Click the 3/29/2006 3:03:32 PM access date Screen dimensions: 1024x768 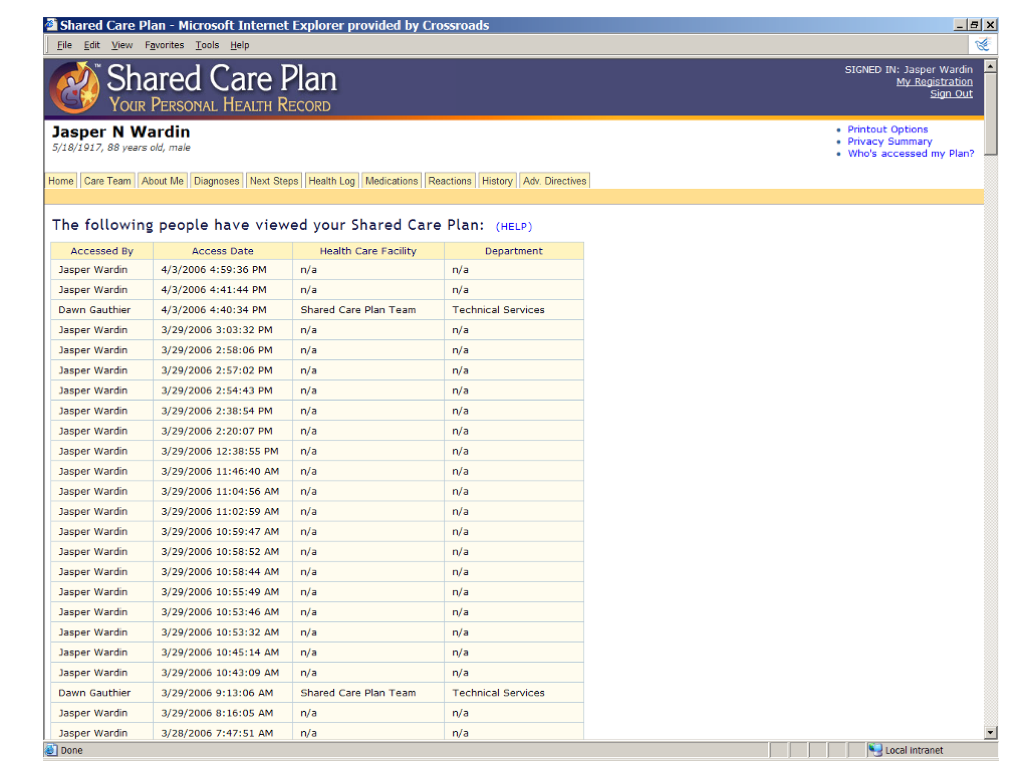(217, 330)
